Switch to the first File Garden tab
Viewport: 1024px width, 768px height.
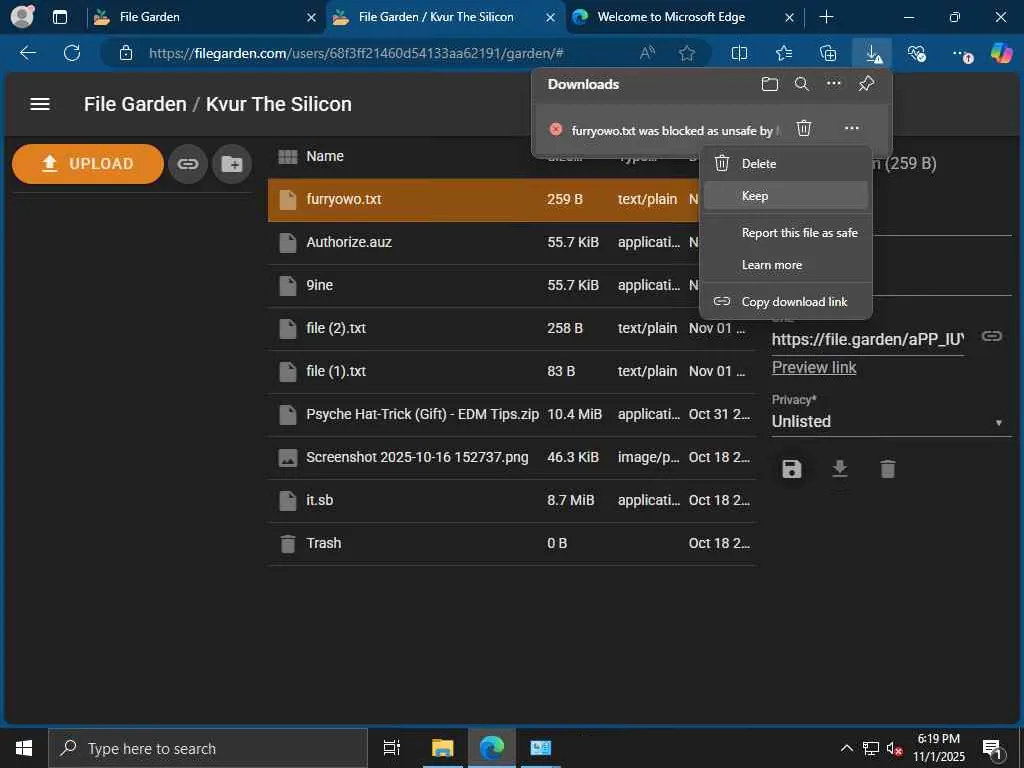pos(204,17)
